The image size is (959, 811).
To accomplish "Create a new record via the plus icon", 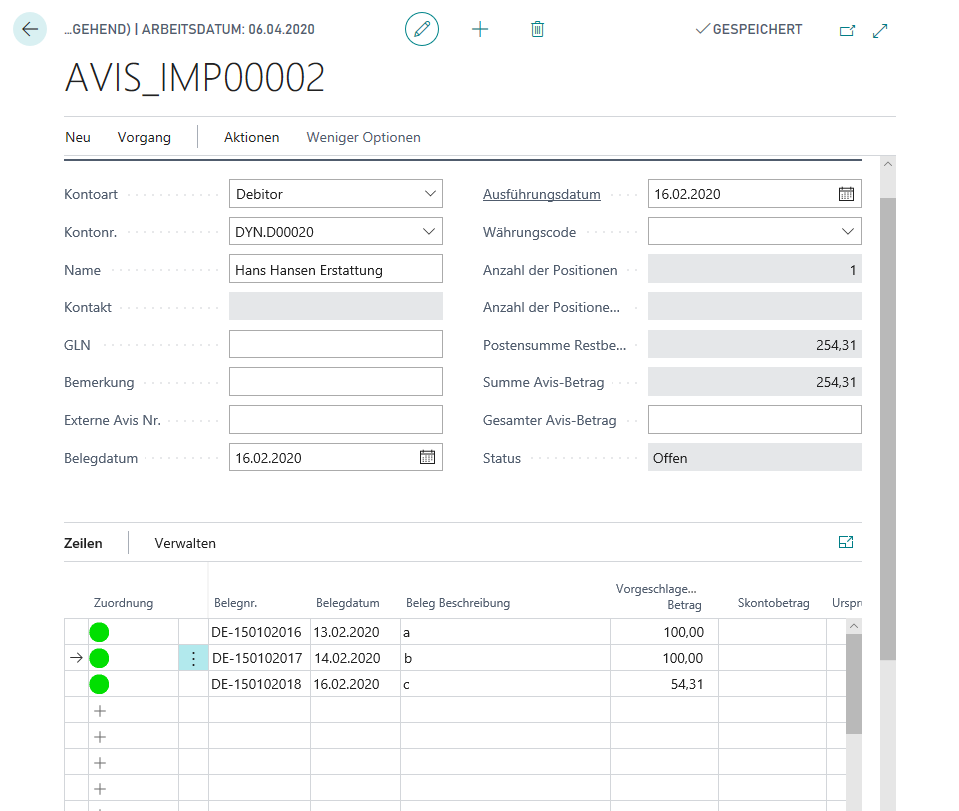I will pos(480,29).
